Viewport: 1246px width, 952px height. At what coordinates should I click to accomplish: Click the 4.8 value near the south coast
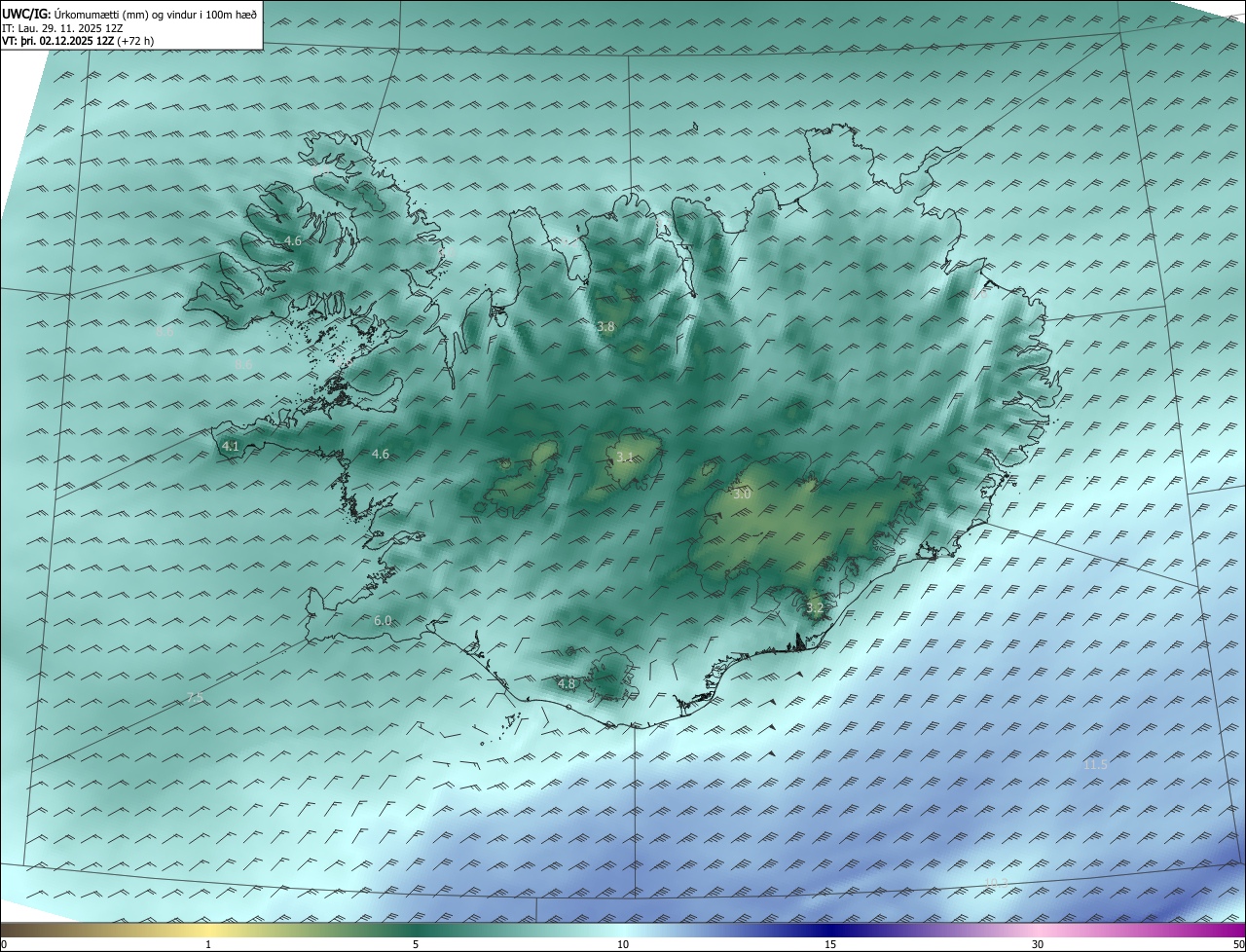tap(567, 684)
